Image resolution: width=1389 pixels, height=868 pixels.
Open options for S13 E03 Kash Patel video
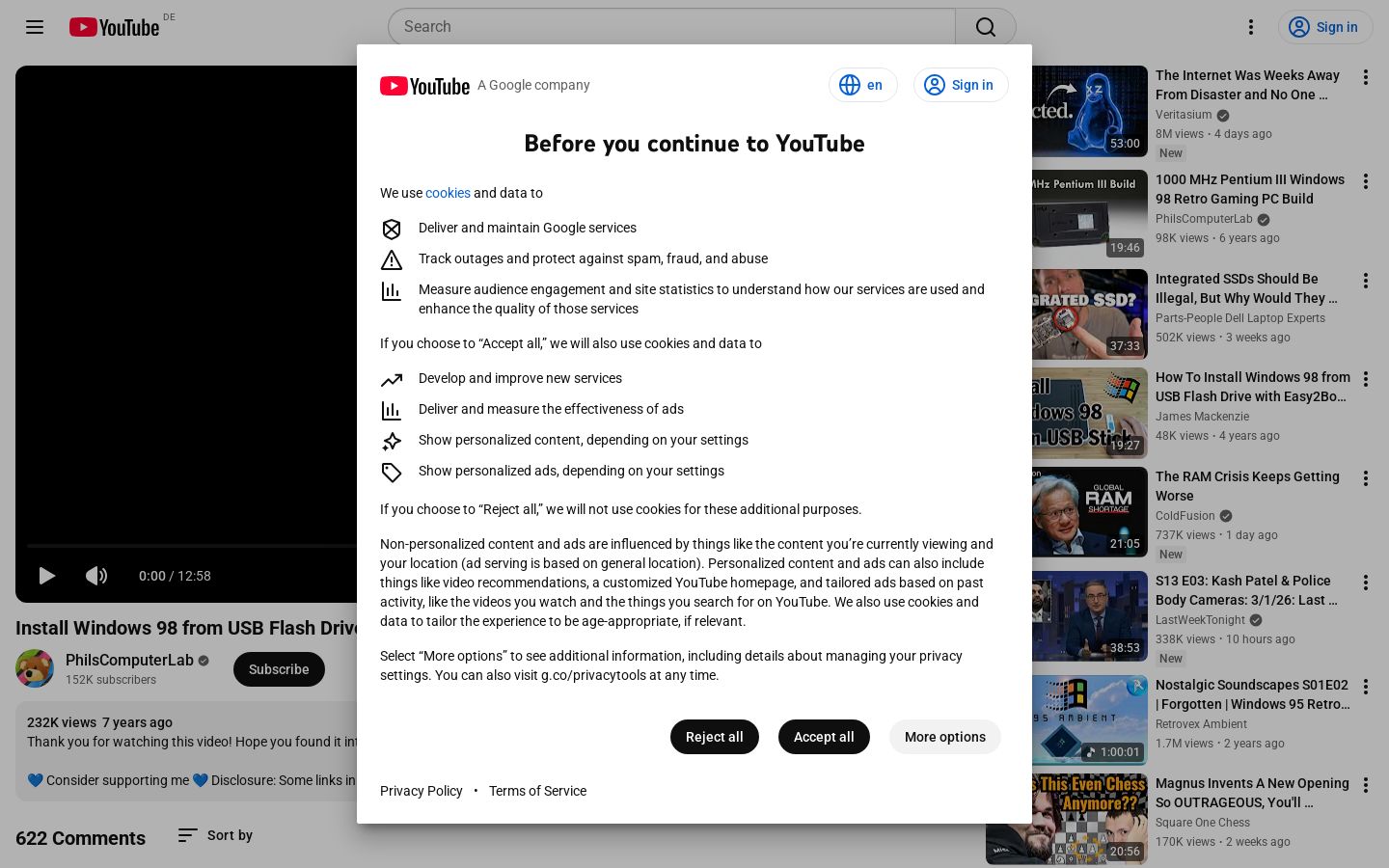1366,583
